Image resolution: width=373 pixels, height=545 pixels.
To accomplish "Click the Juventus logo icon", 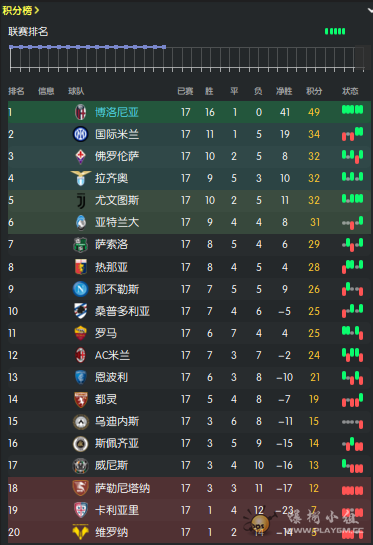I will pyautogui.click(x=81, y=201).
